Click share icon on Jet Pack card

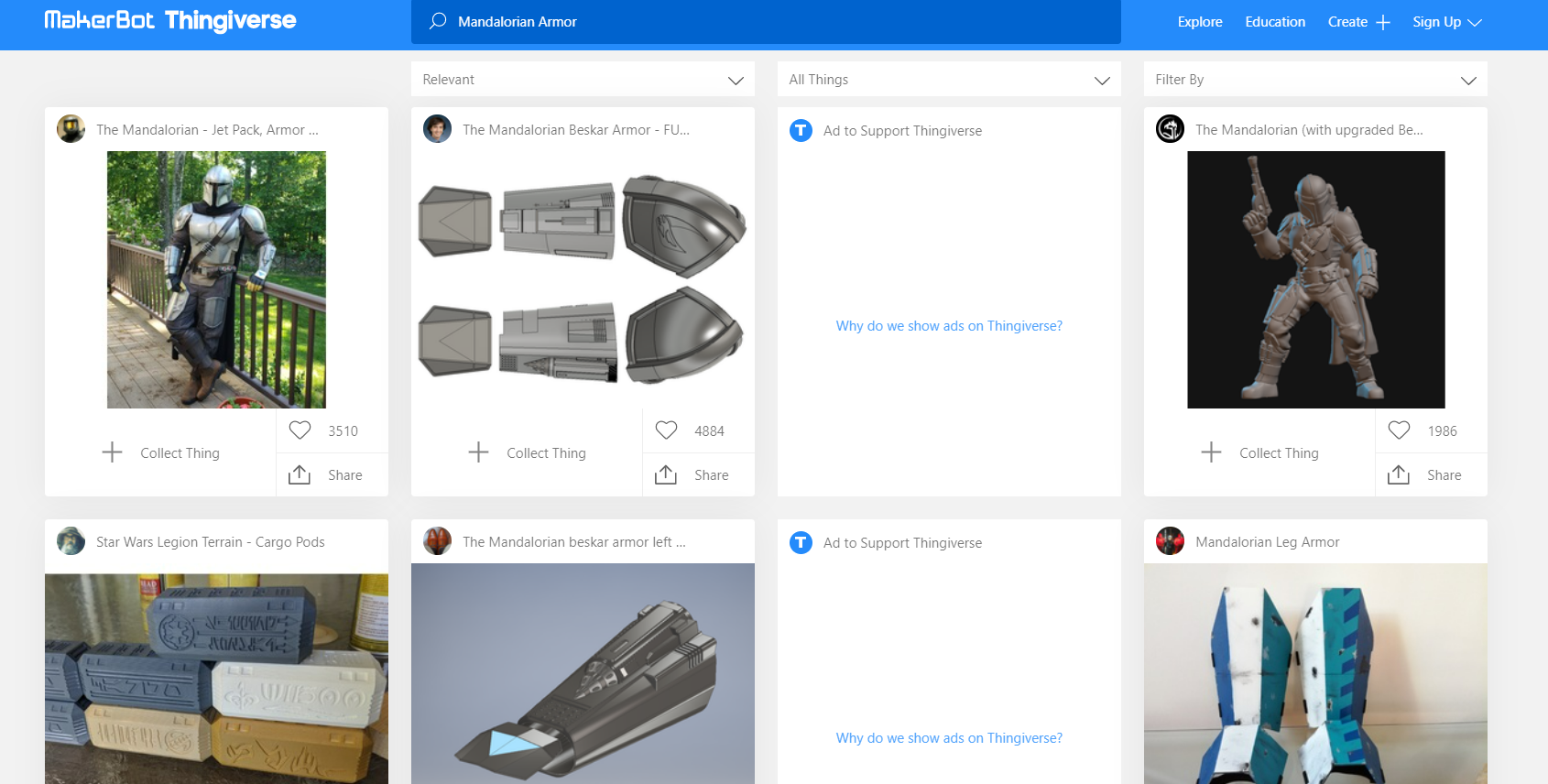pyautogui.click(x=300, y=474)
